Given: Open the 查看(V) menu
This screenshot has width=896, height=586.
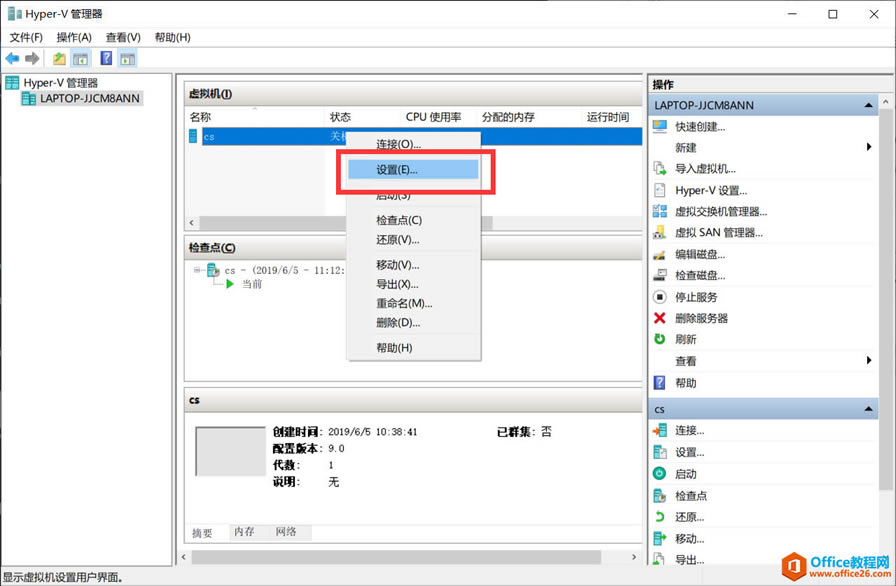Looking at the screenshot, I should pyautogui.click(x=123, y=37).
